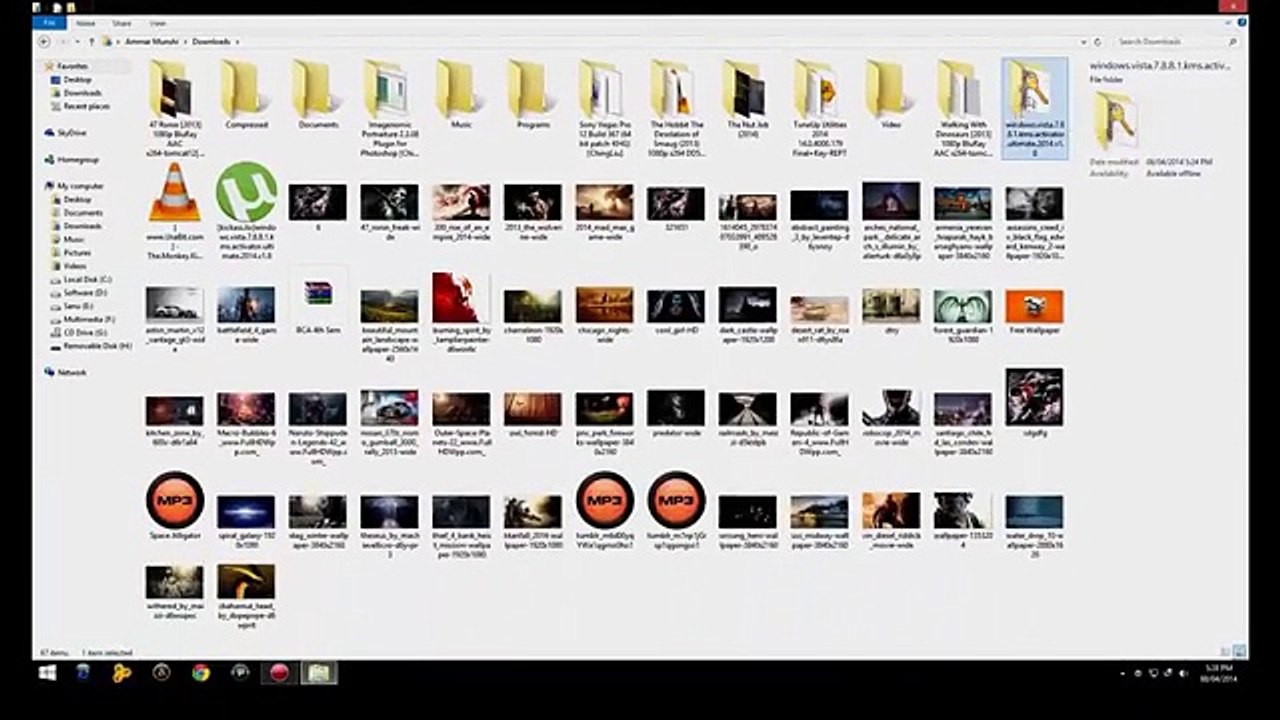This screenshot has width=1280, height=720.
Task: Expand the ribbon with the chevron
Action: 1226,23
